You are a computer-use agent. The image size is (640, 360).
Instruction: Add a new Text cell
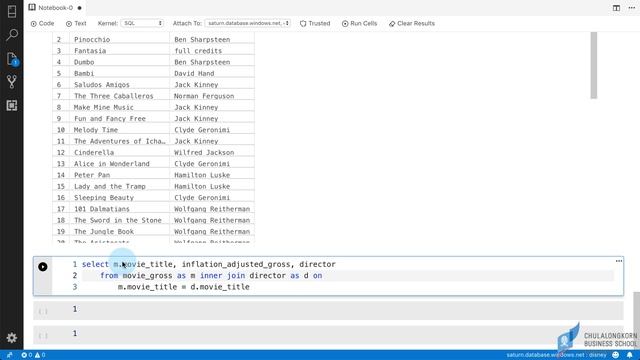tap(76, 24)
